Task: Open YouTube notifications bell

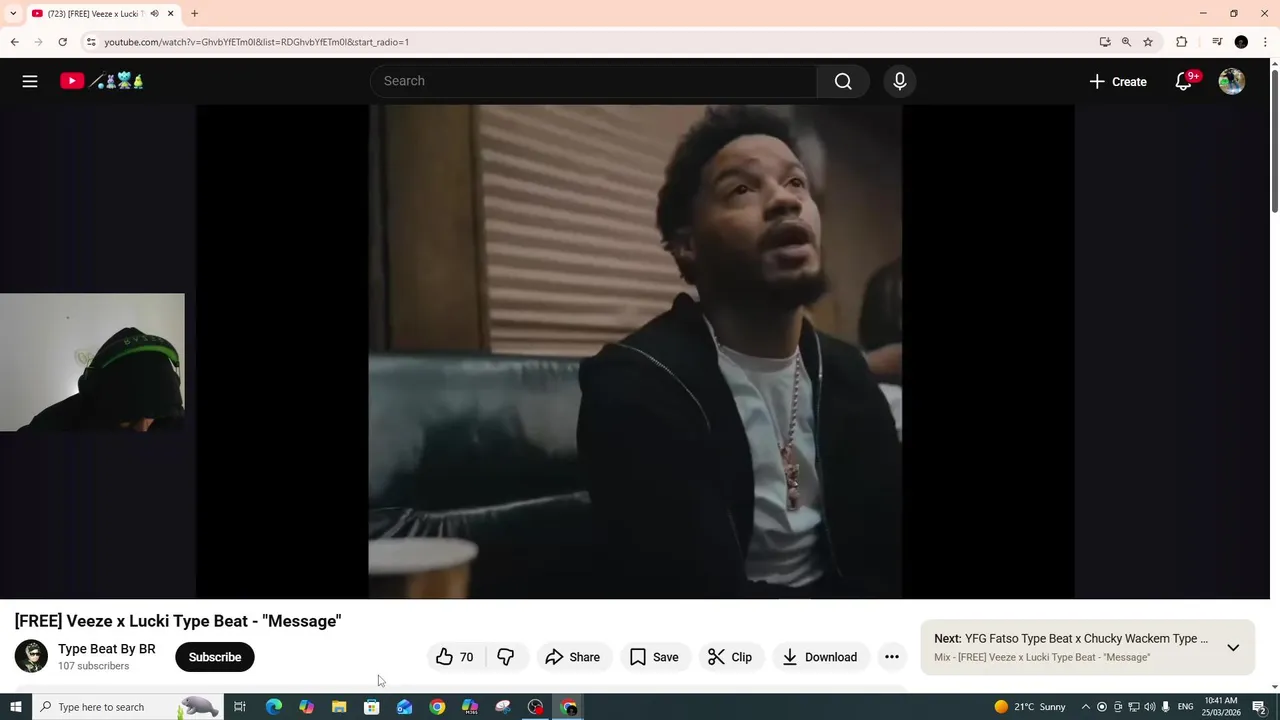Action: pos(1183,81)
